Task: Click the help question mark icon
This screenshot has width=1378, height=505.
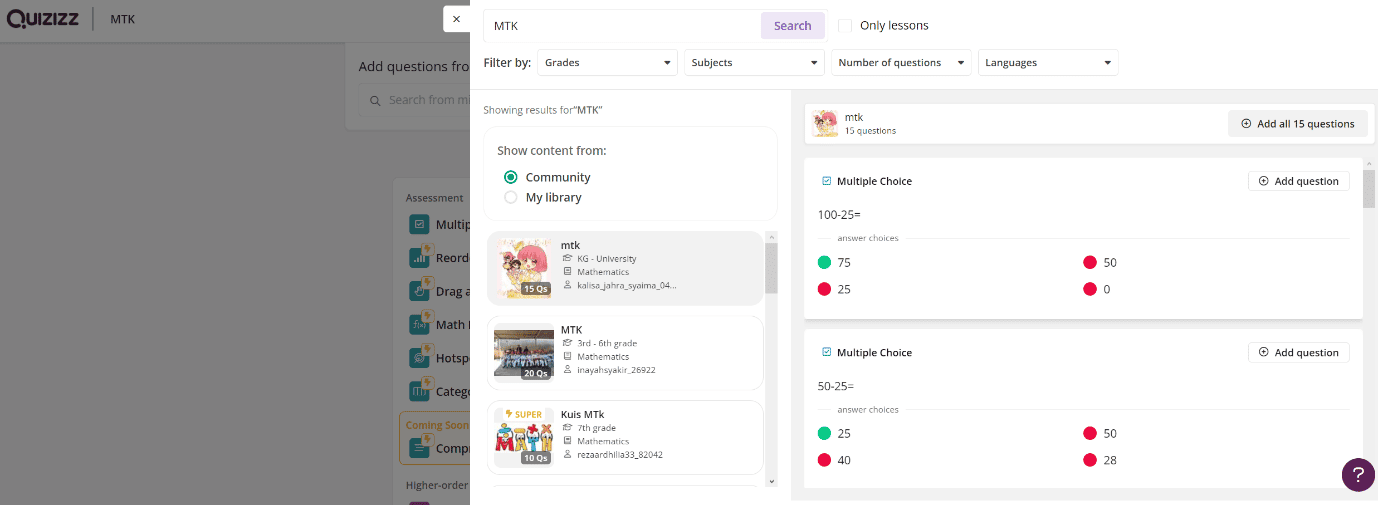Action: point(1358,474)
